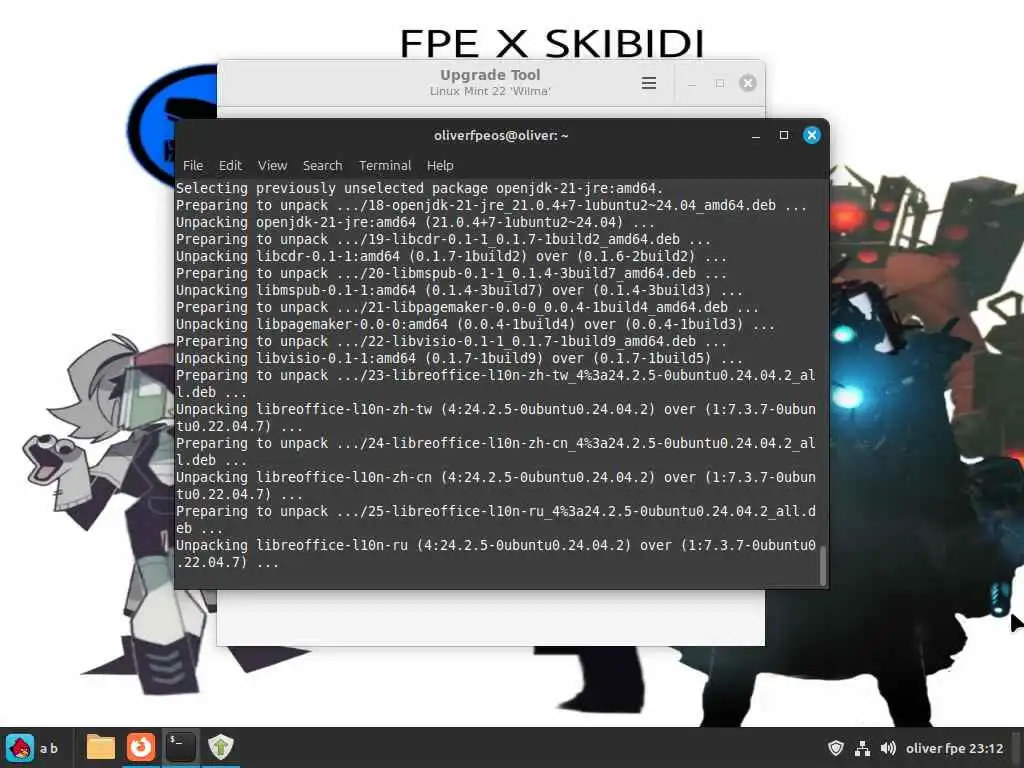This screenshot has width=1024, height=768.
Task: Open the volume speaker tray icon
Action: pyautogui.click(x=888, y=748)
